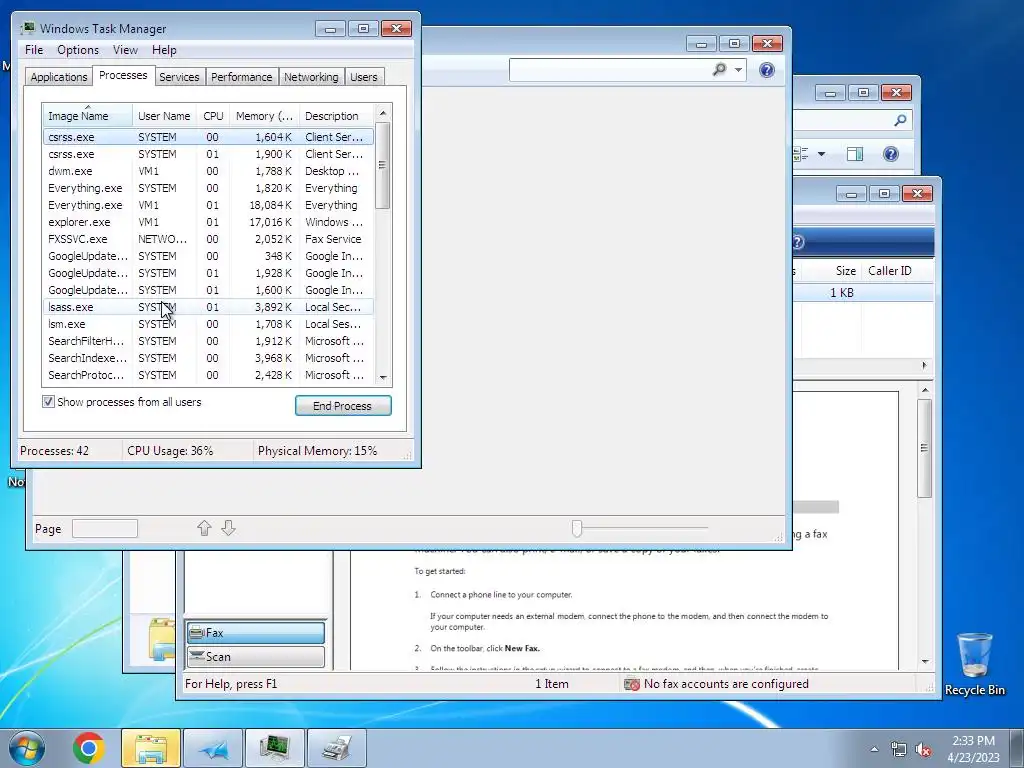Click the next page down arrow
The height and width of the screenshot is (768, 1024).
229,528
